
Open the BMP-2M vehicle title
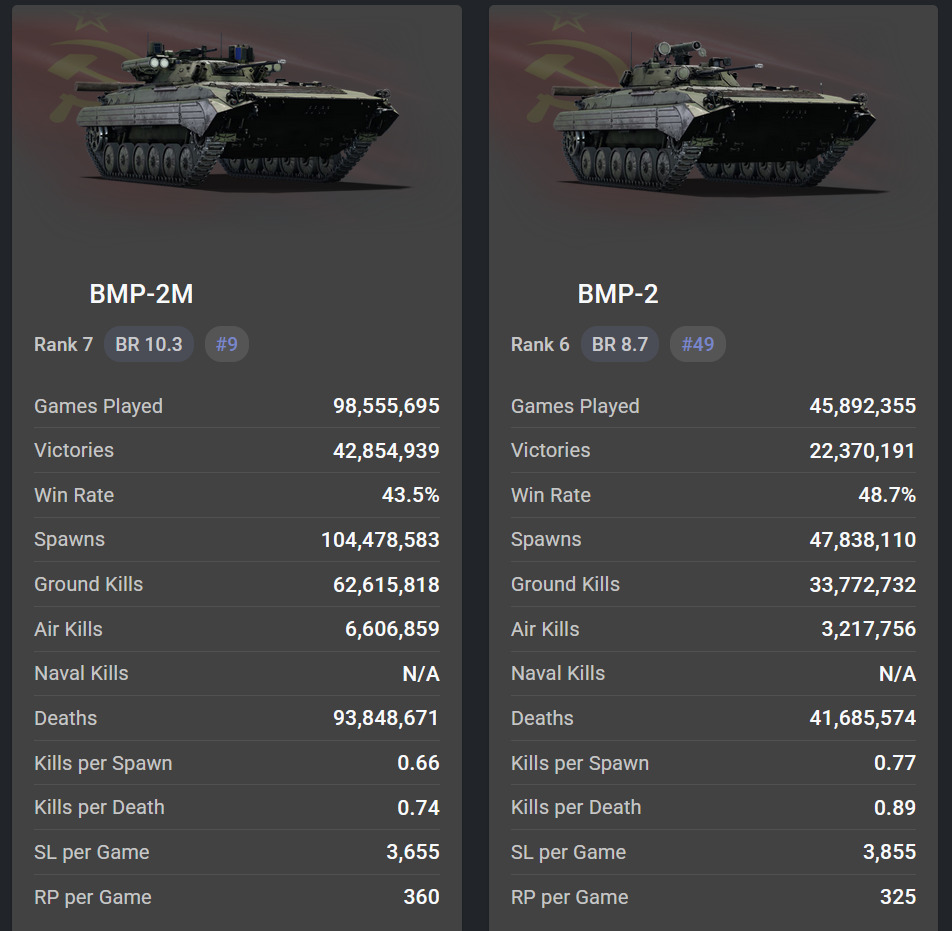click(x=141, y=294)
